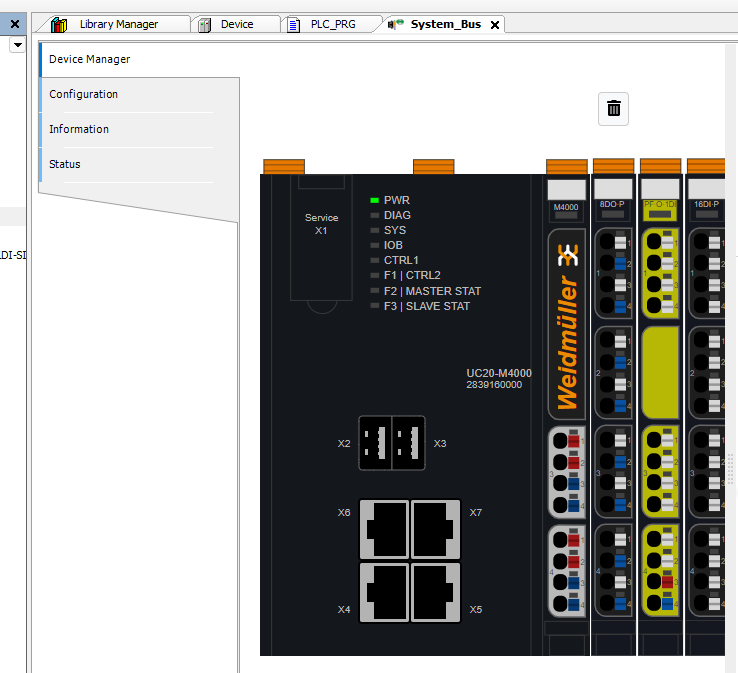
Task: Select Device Manager in side menu
Action: coord(139,59)
